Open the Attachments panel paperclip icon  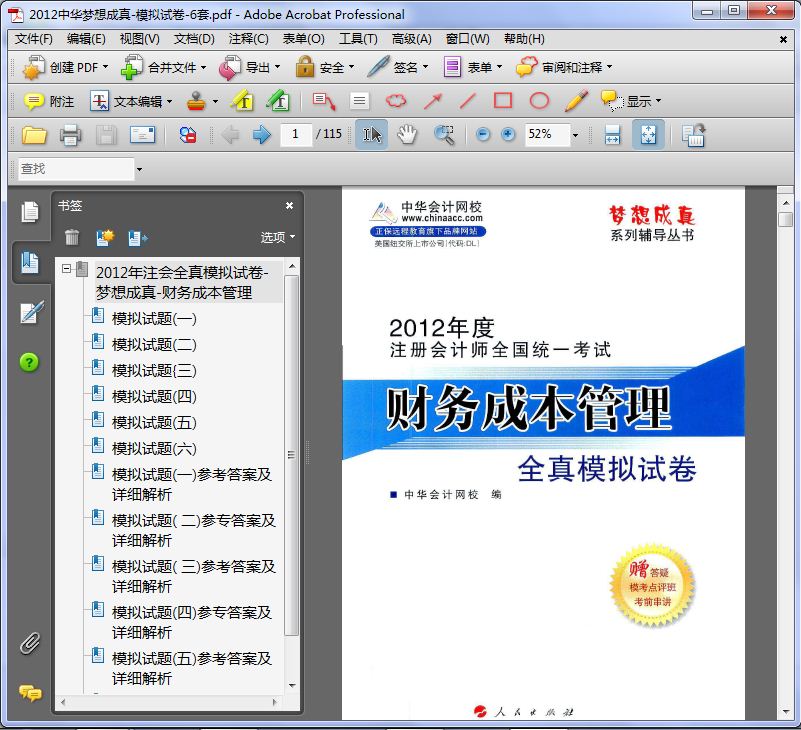[x=30, y=643]
